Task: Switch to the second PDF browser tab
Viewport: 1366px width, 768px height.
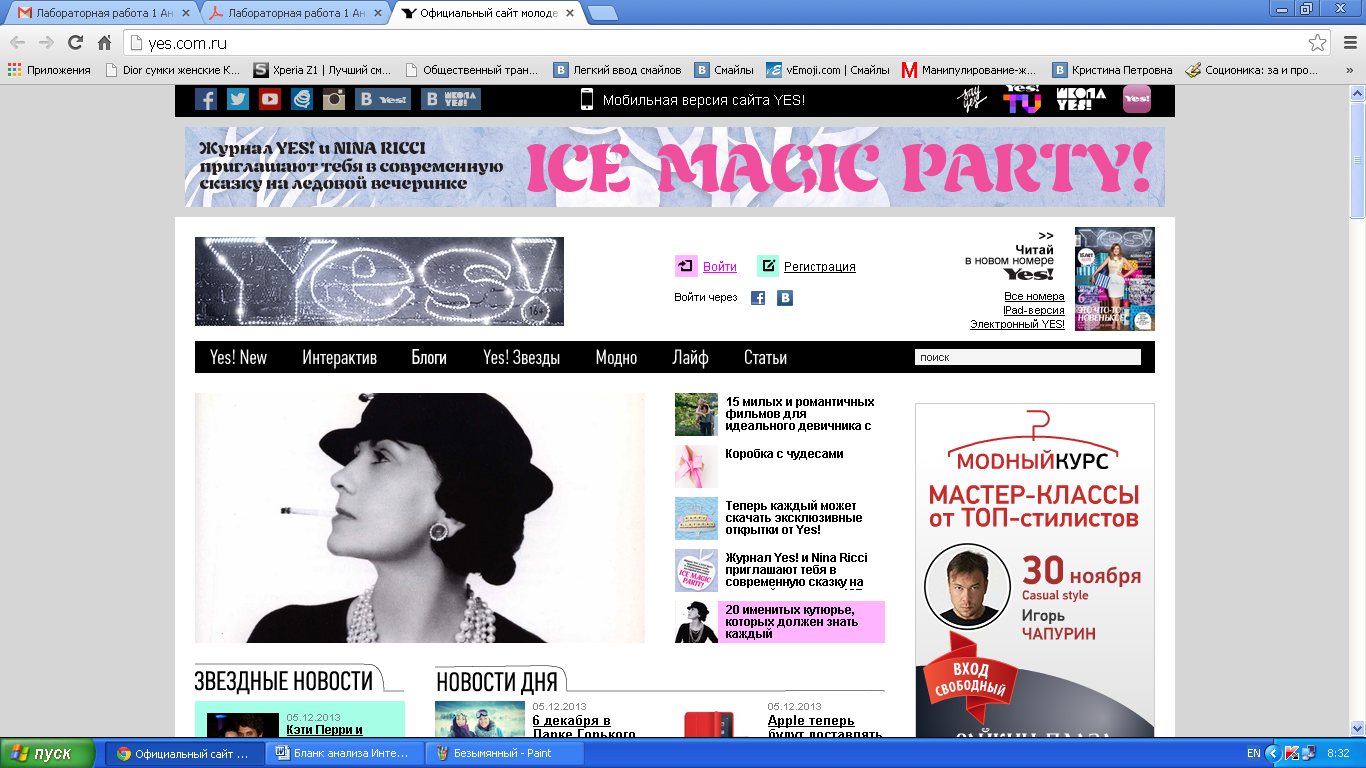Action: pyautogui.click(x=295, y=13)
